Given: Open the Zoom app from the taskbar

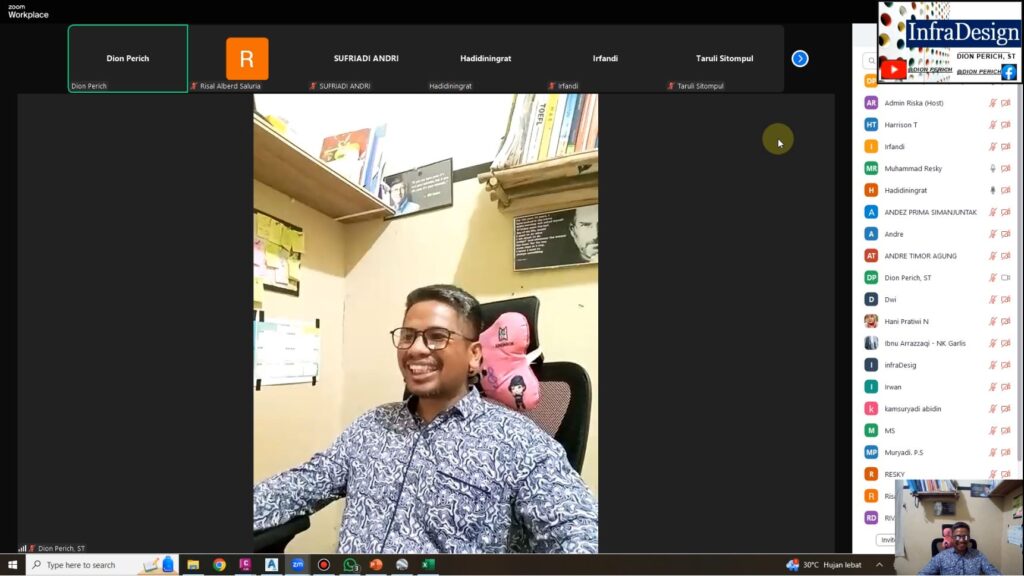Looking at the screenshot, I should [x=297, y=565].
